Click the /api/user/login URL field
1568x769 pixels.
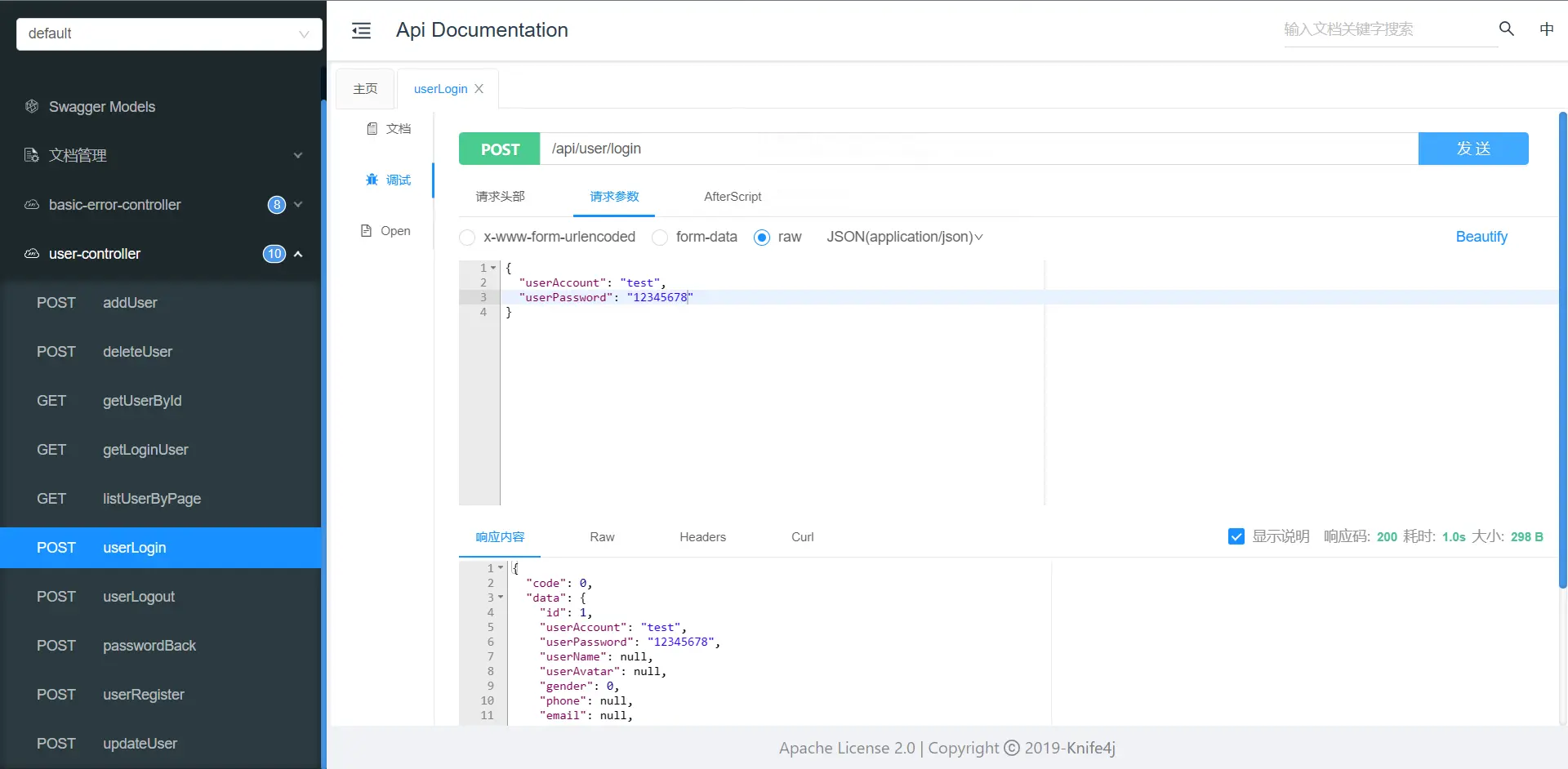(x=979, y=149)
